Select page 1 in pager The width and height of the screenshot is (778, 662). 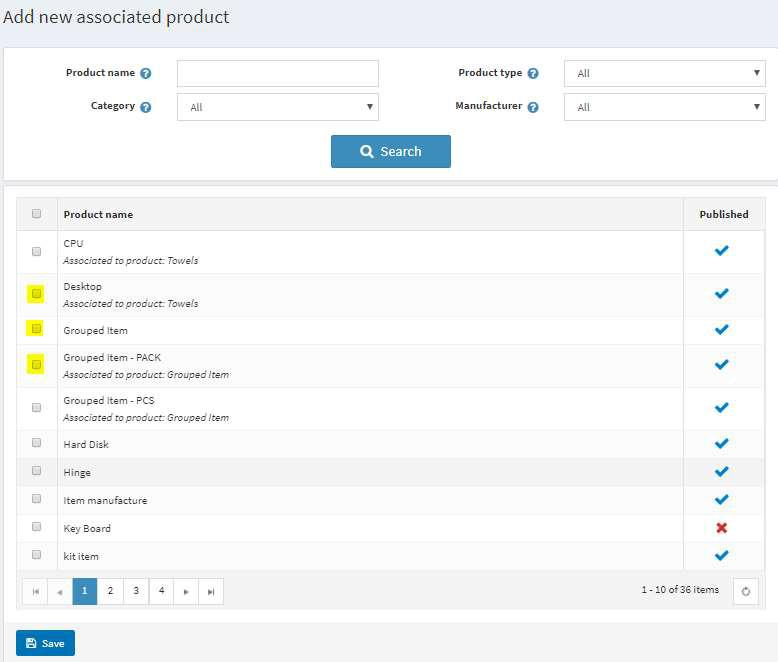click(x=85, y=591)
